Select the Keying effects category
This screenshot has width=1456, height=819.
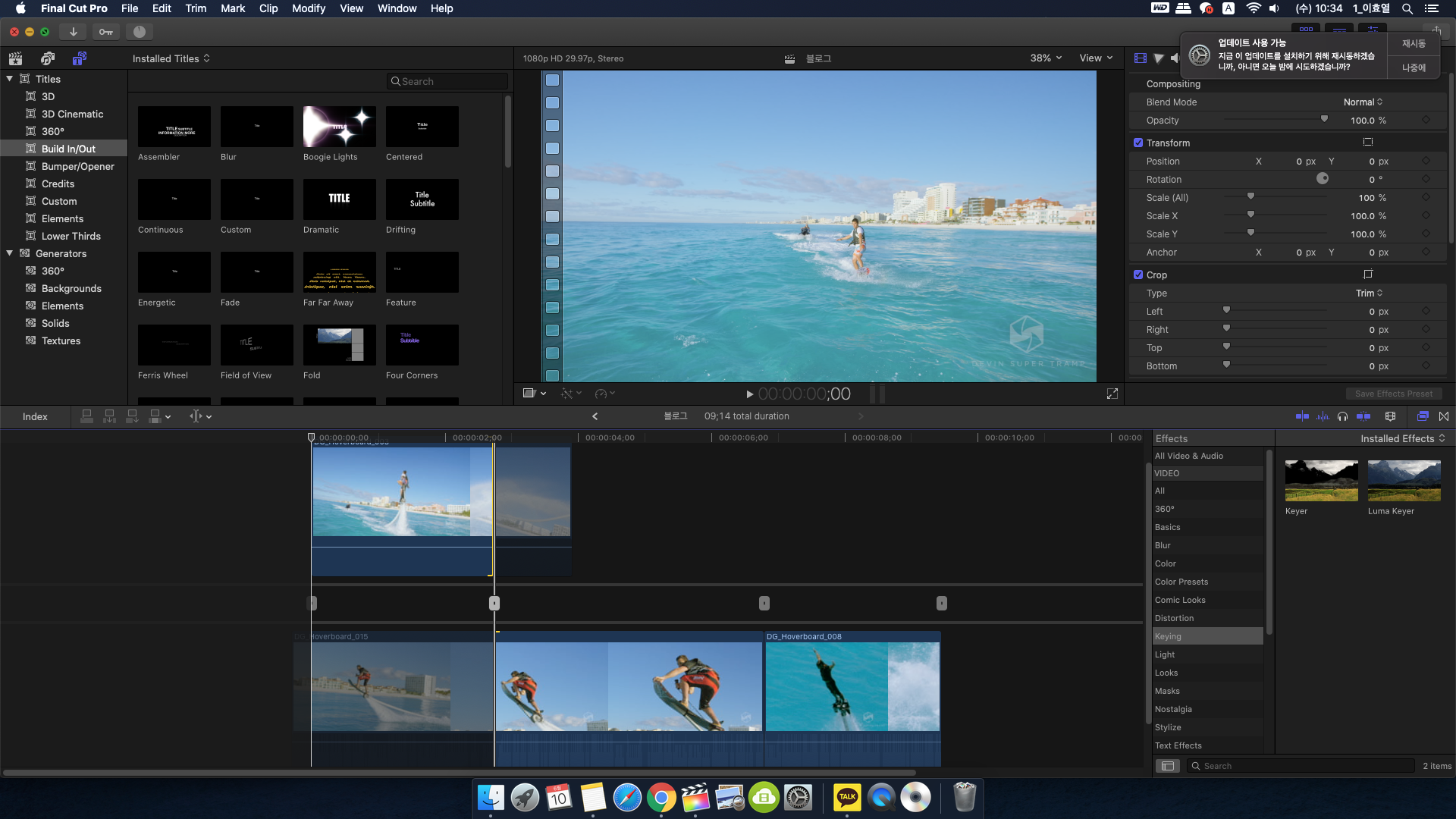tap(1207, 636)
